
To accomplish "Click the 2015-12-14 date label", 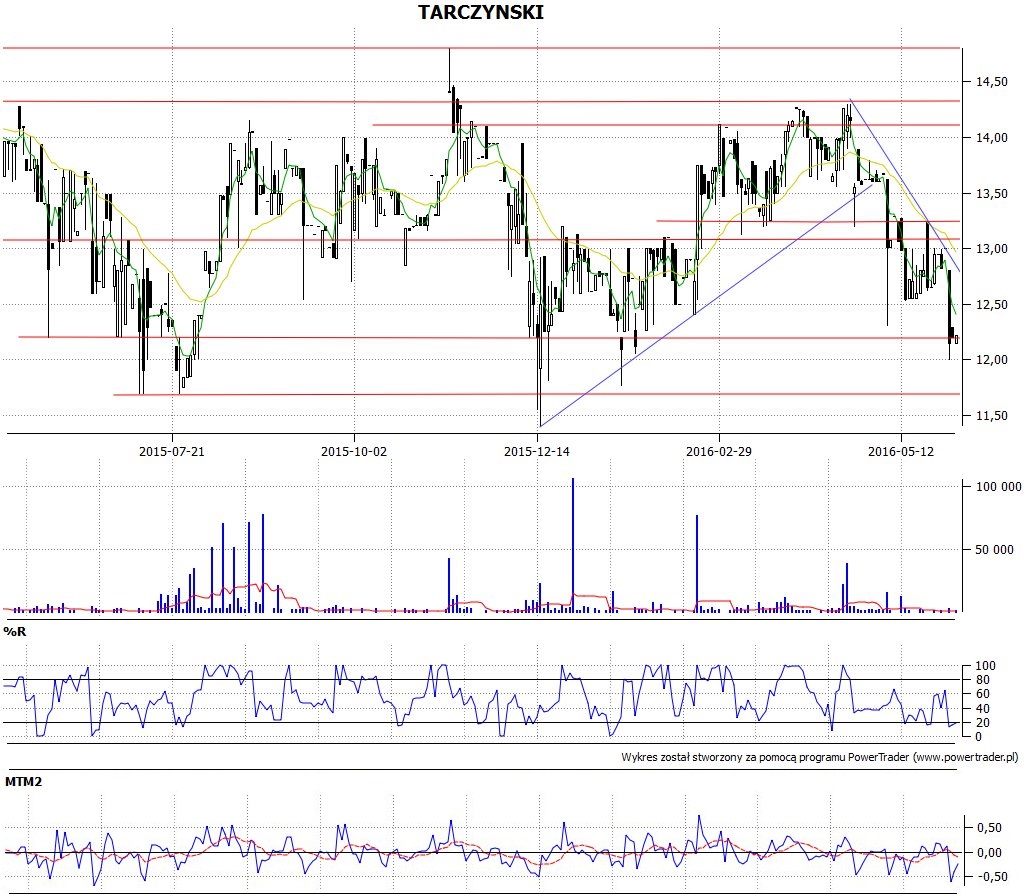I will [x=537, y=451].
